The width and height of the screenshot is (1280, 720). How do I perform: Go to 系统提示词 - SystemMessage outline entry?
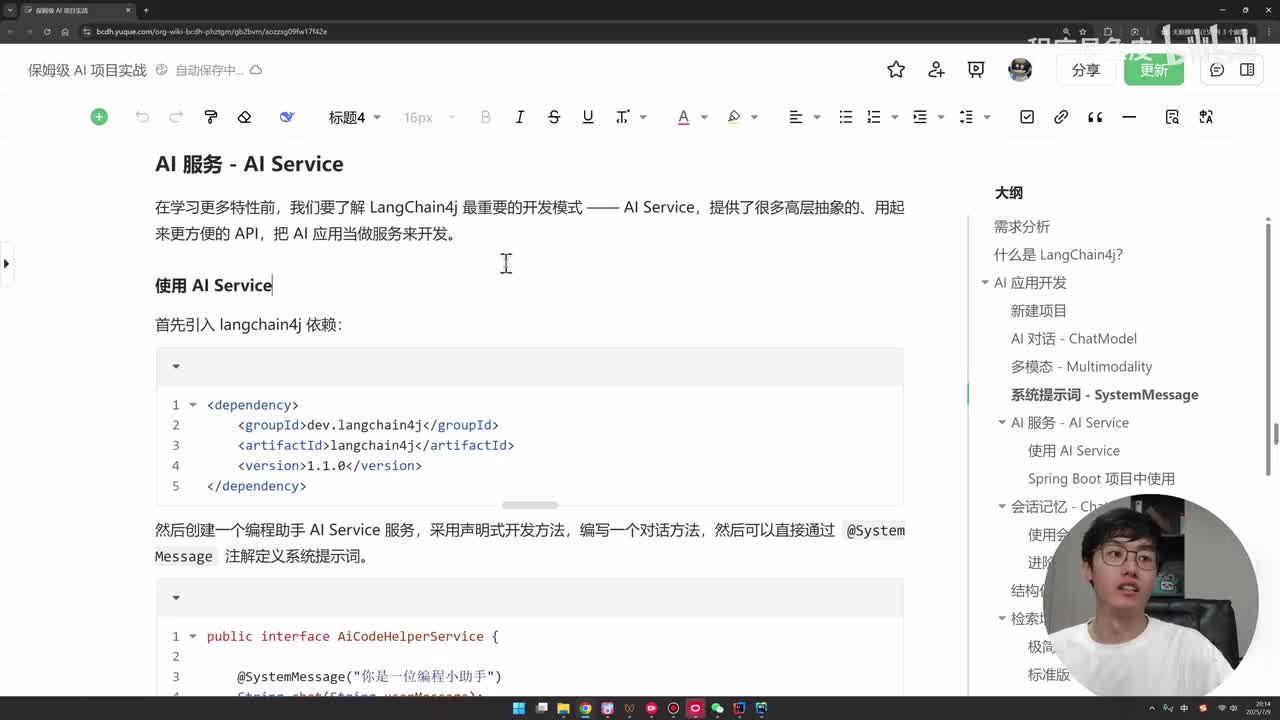pyautogui.click(x=1104, y=395)
